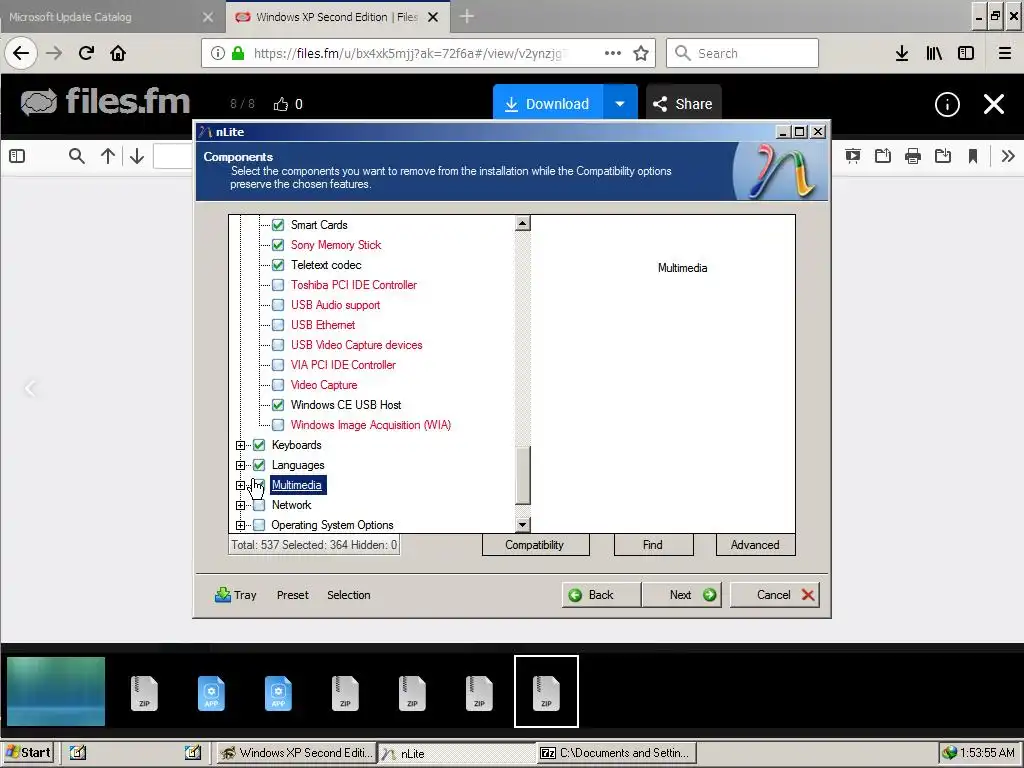Check USB Video Capture devices box

[278, 345]
